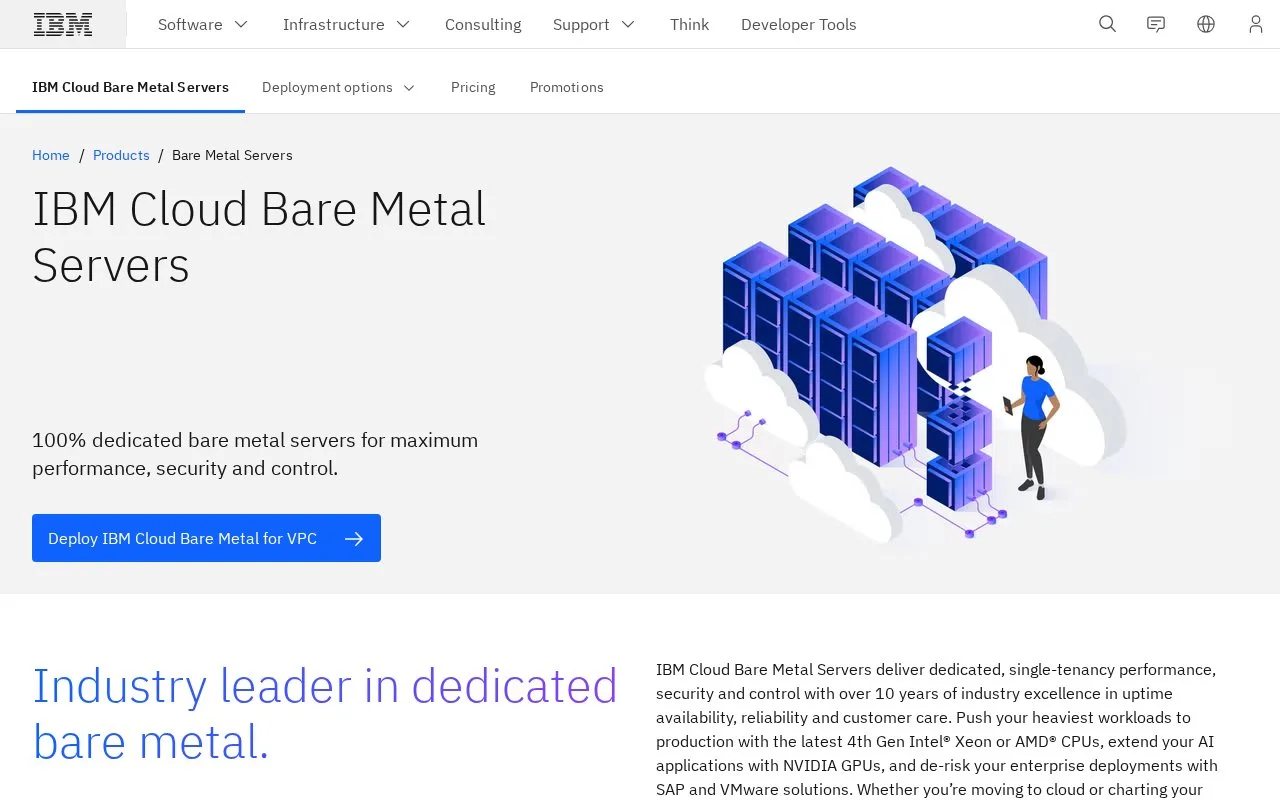
Task: Click Deploy IBM Cloud Bare Metal for VPC
Action: coord(206,538)
